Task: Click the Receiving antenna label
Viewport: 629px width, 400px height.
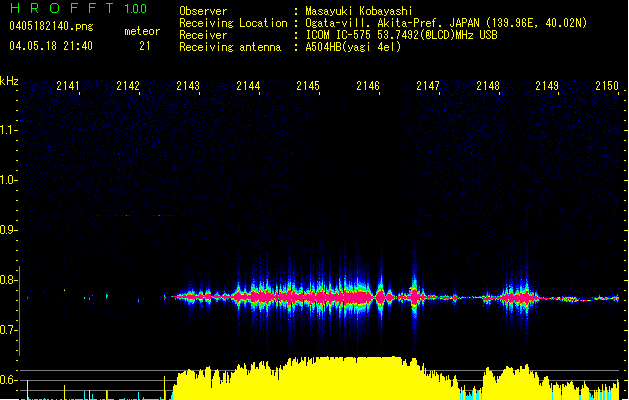Action: click(x=230, y=47)
